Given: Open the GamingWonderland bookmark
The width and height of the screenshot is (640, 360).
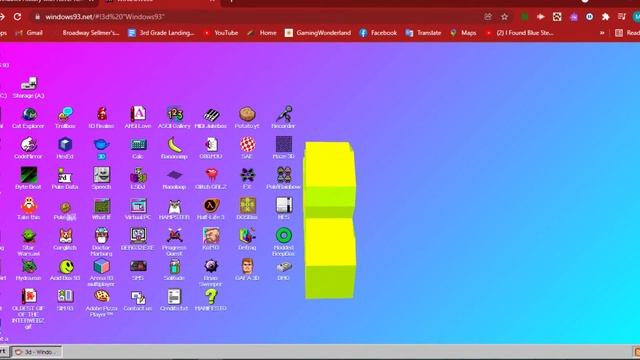Looking at the screenshot, I should pyautogui.click(x=318, y=33).
